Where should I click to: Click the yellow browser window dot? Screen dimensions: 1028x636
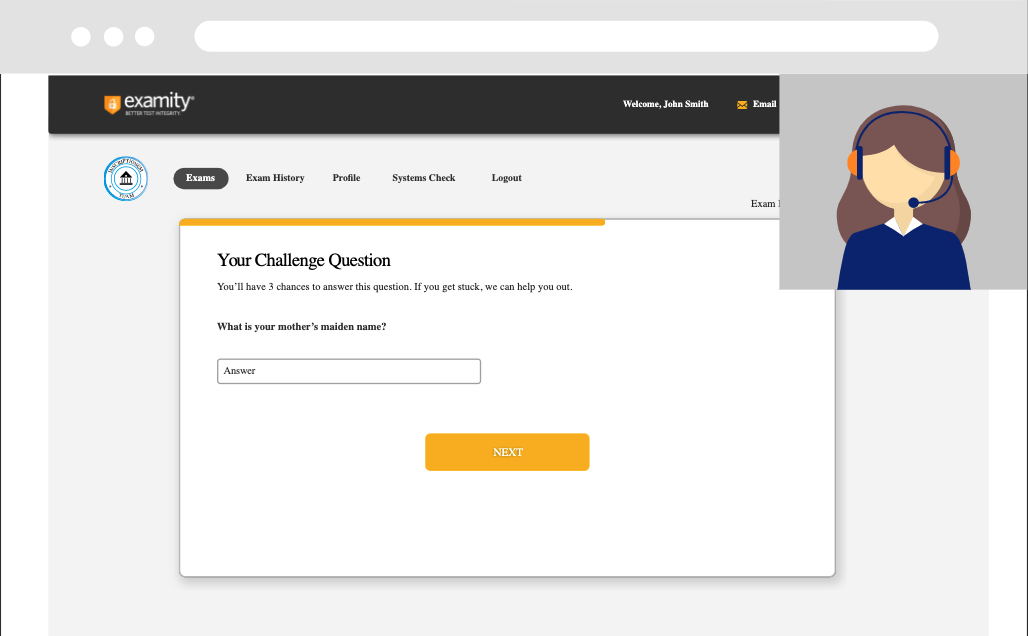coord(113,36)
